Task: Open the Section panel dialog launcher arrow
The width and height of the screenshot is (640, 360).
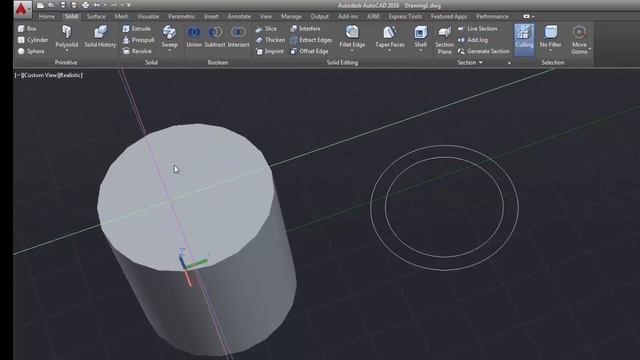Action: pyautogui.click(x=509, y=63)
